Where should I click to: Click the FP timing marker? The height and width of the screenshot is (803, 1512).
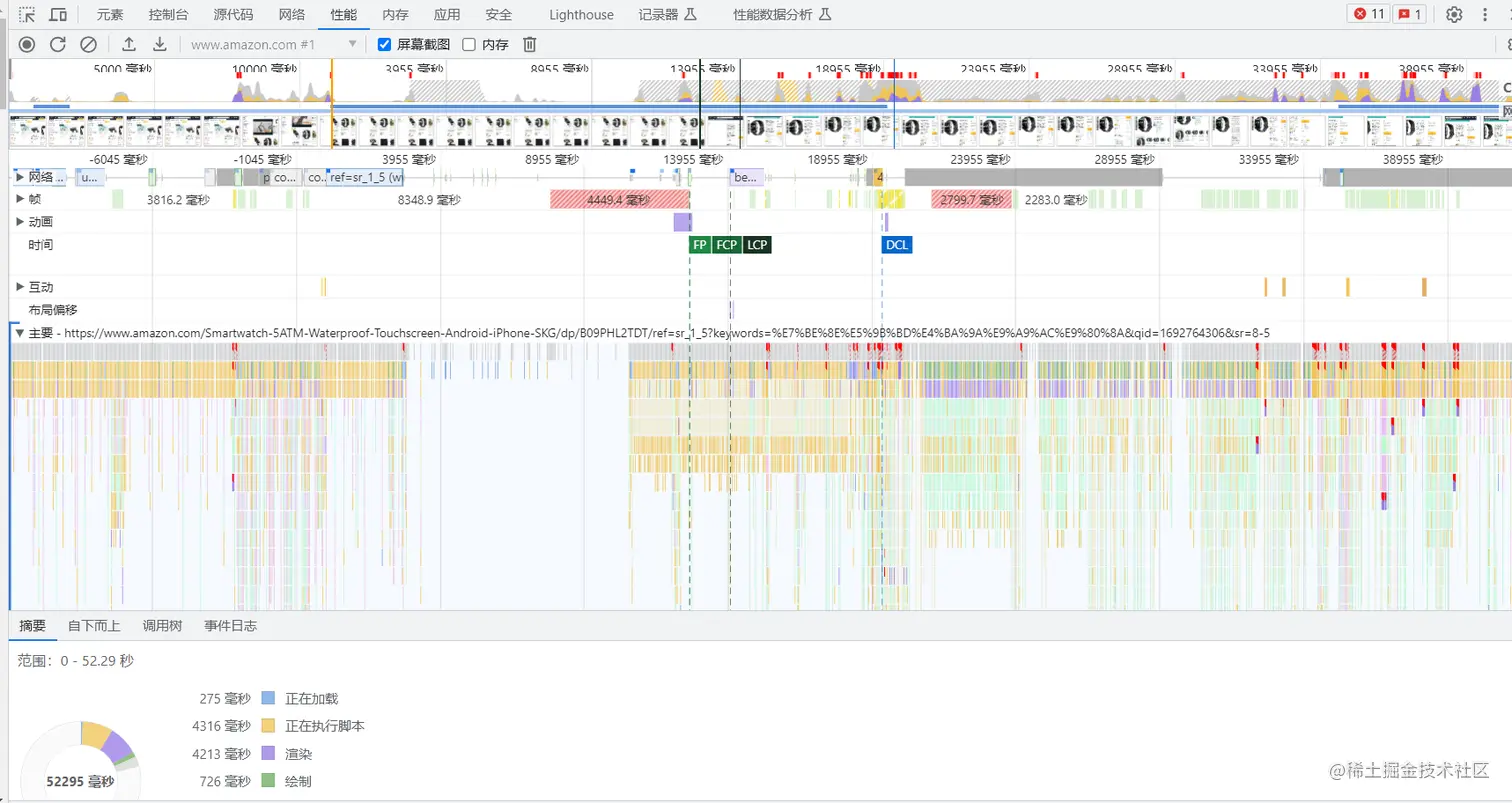(x=700, y=245)
